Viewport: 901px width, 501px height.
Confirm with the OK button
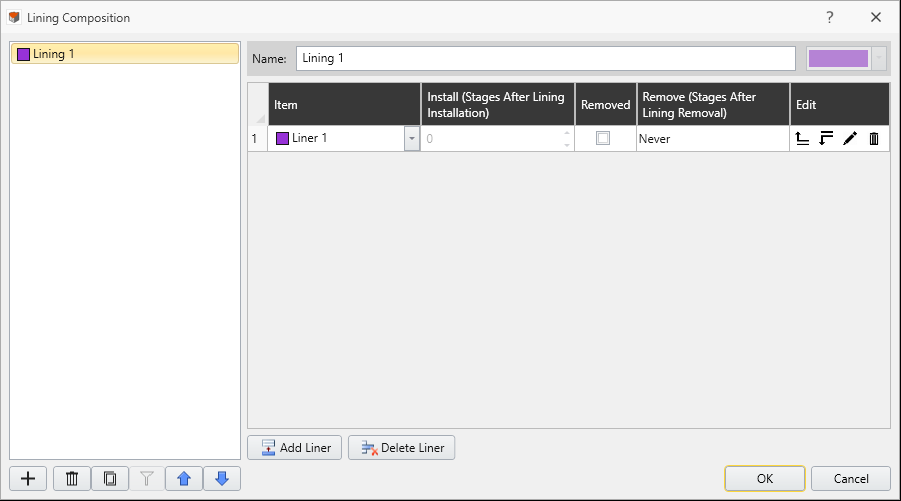pyautogui.click(x=765, y=479)
